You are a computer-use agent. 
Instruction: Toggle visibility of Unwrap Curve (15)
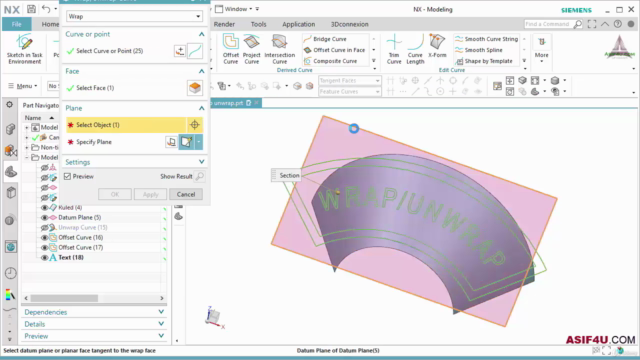point(44,227)
